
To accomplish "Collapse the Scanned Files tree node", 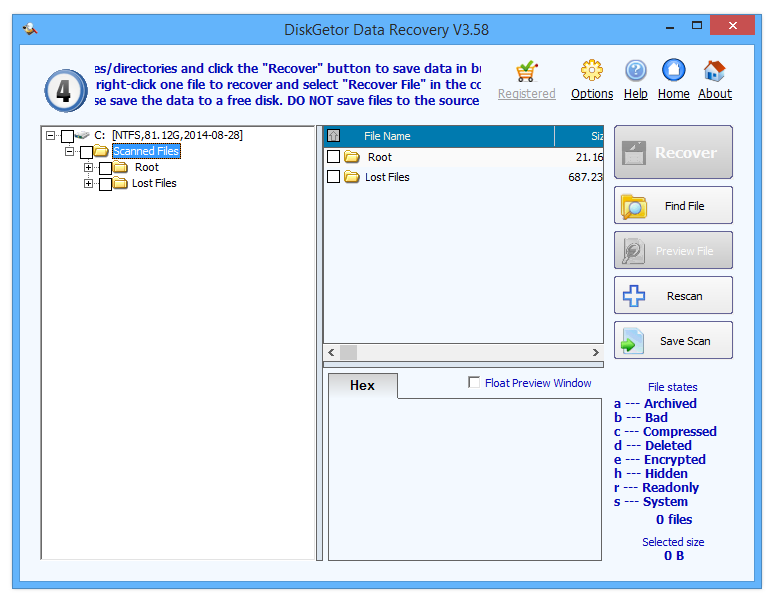I will 69,151.
